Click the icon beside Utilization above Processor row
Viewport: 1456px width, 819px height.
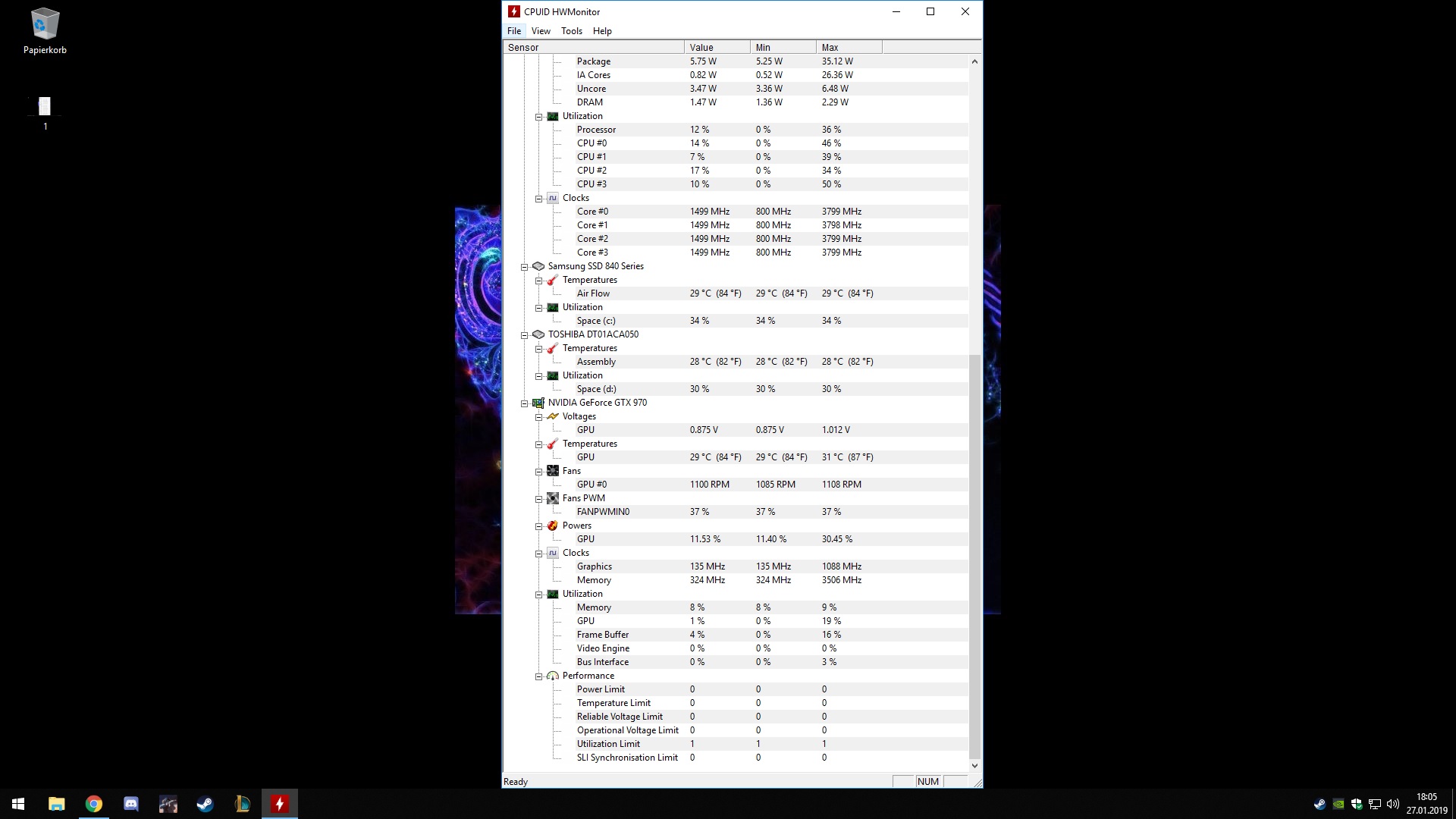click(553, 116)
